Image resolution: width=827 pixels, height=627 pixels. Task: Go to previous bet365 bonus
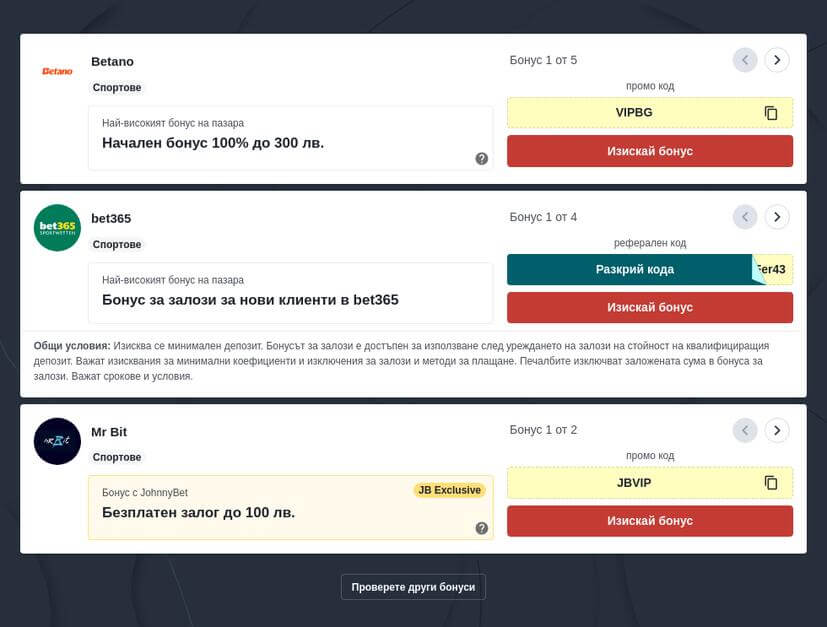tap(745, 217)
